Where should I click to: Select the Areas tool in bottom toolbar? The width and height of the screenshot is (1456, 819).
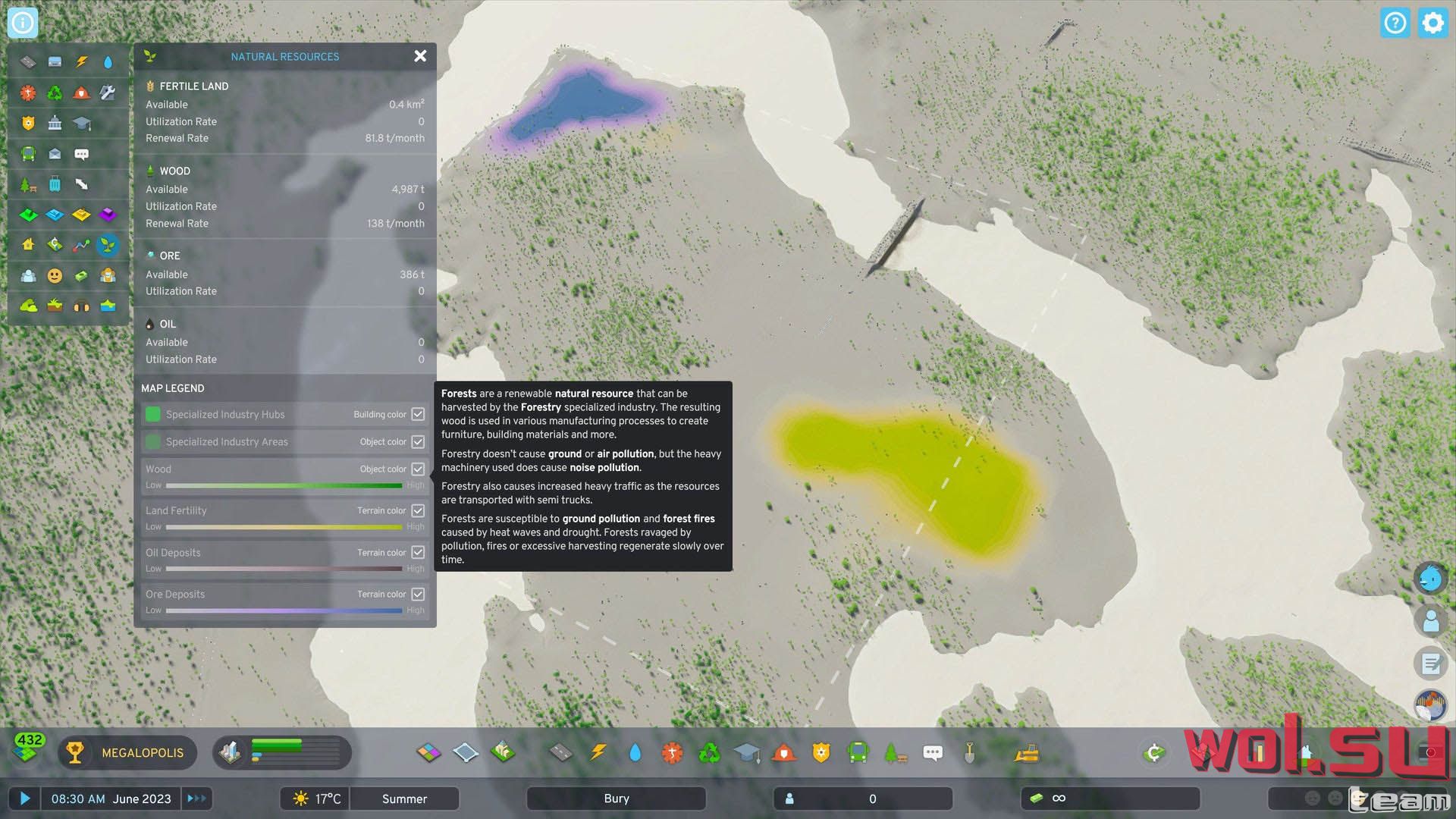pos(465,752)
